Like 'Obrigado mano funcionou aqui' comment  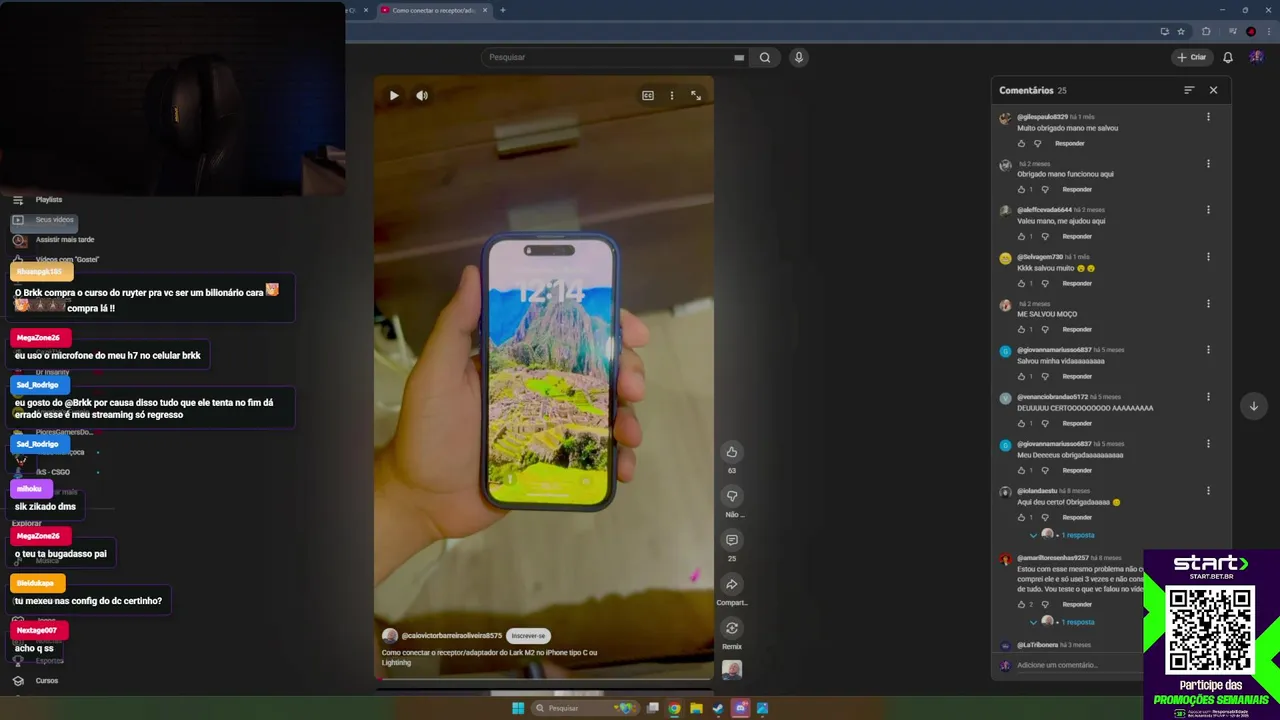(x=1021, y=189)
